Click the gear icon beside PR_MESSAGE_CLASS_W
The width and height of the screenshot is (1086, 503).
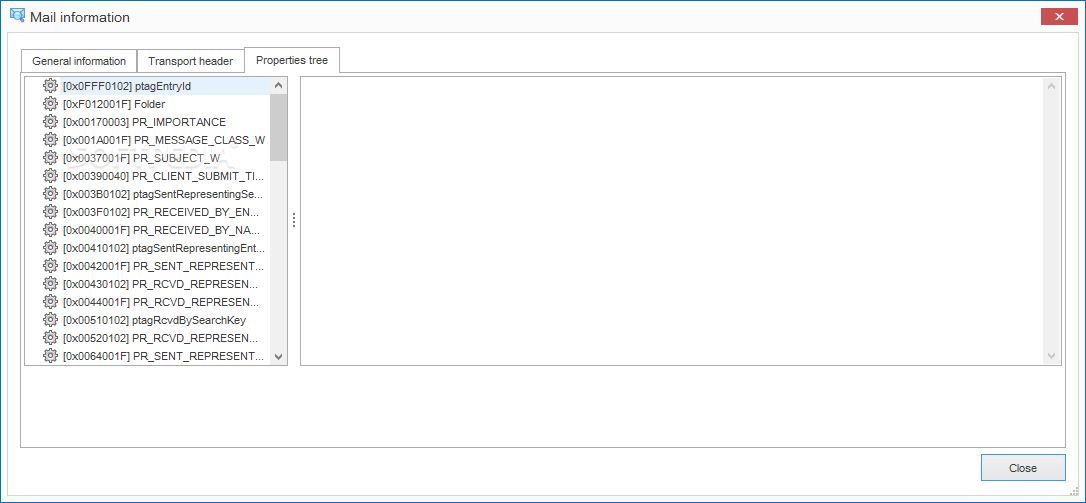50,140
